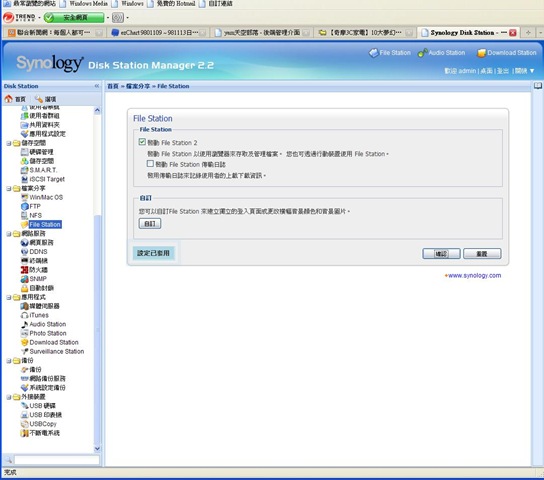Click sidebar scrollbar down arrow

click(97, 448)
